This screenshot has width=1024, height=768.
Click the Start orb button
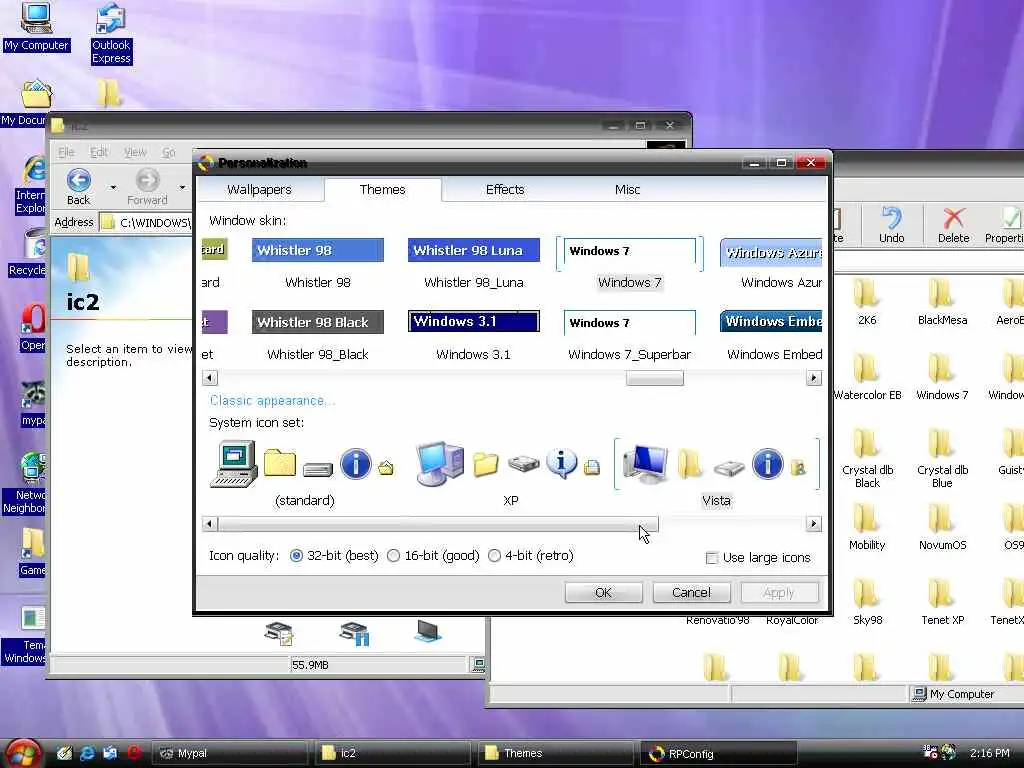[23, 753]
